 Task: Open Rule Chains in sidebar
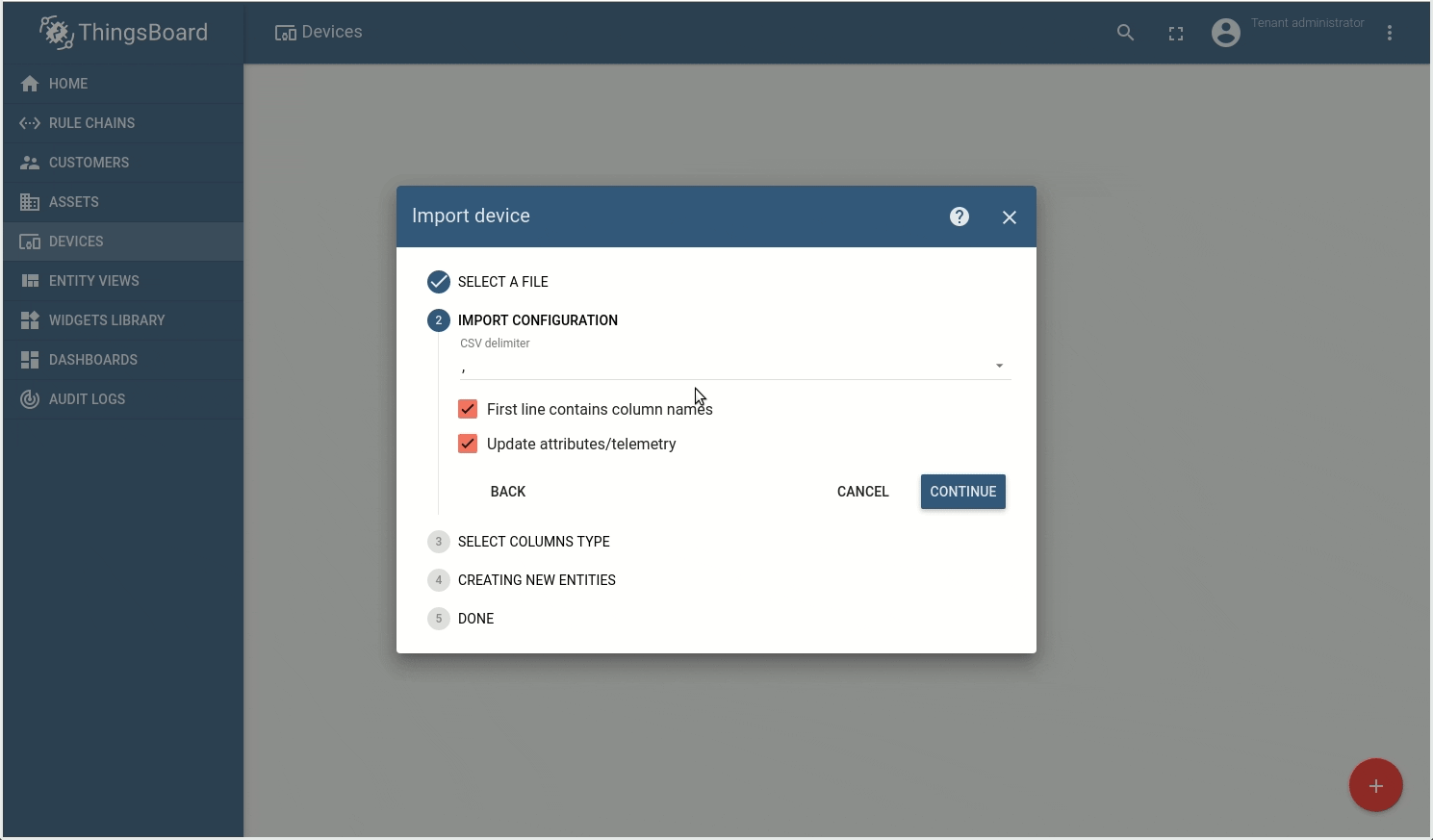coord(91,123)
